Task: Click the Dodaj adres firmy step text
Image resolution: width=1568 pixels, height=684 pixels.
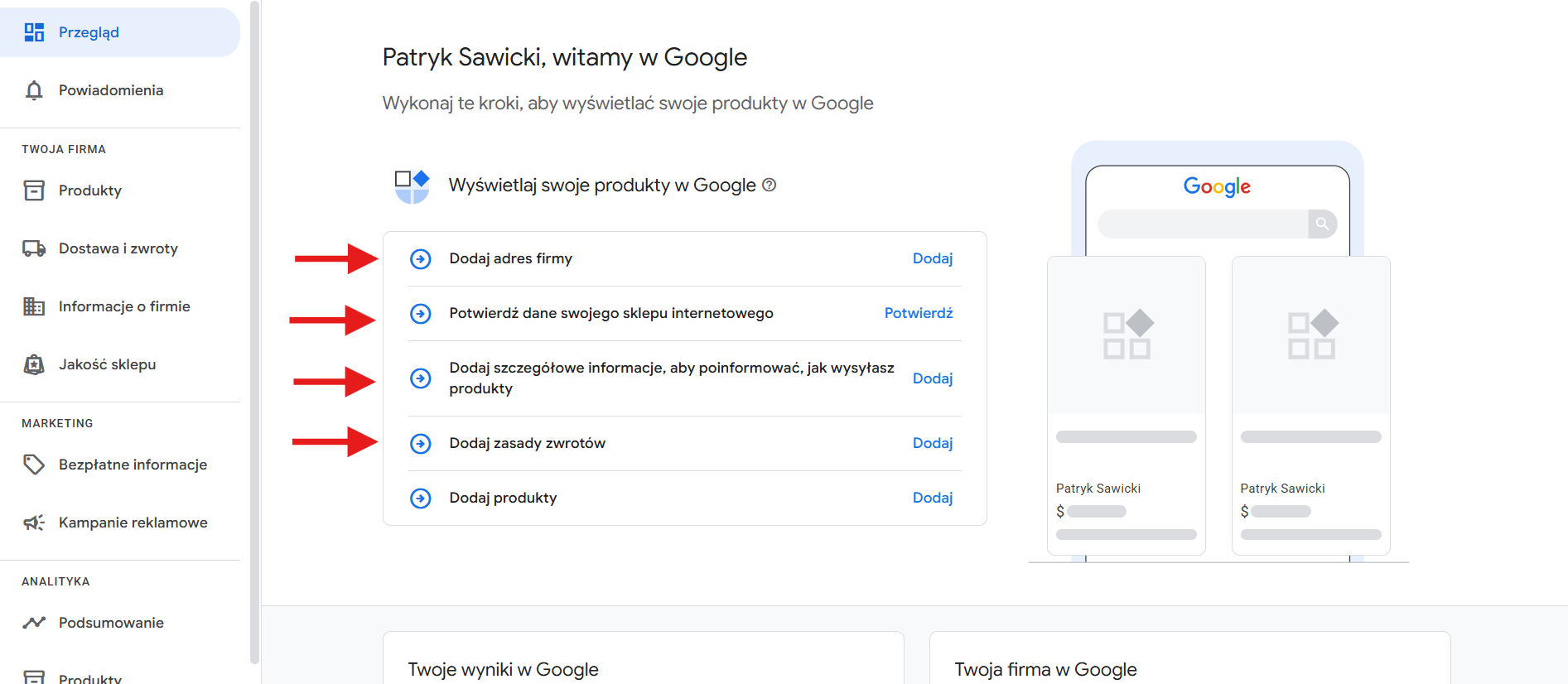Action: coord(511,258)
